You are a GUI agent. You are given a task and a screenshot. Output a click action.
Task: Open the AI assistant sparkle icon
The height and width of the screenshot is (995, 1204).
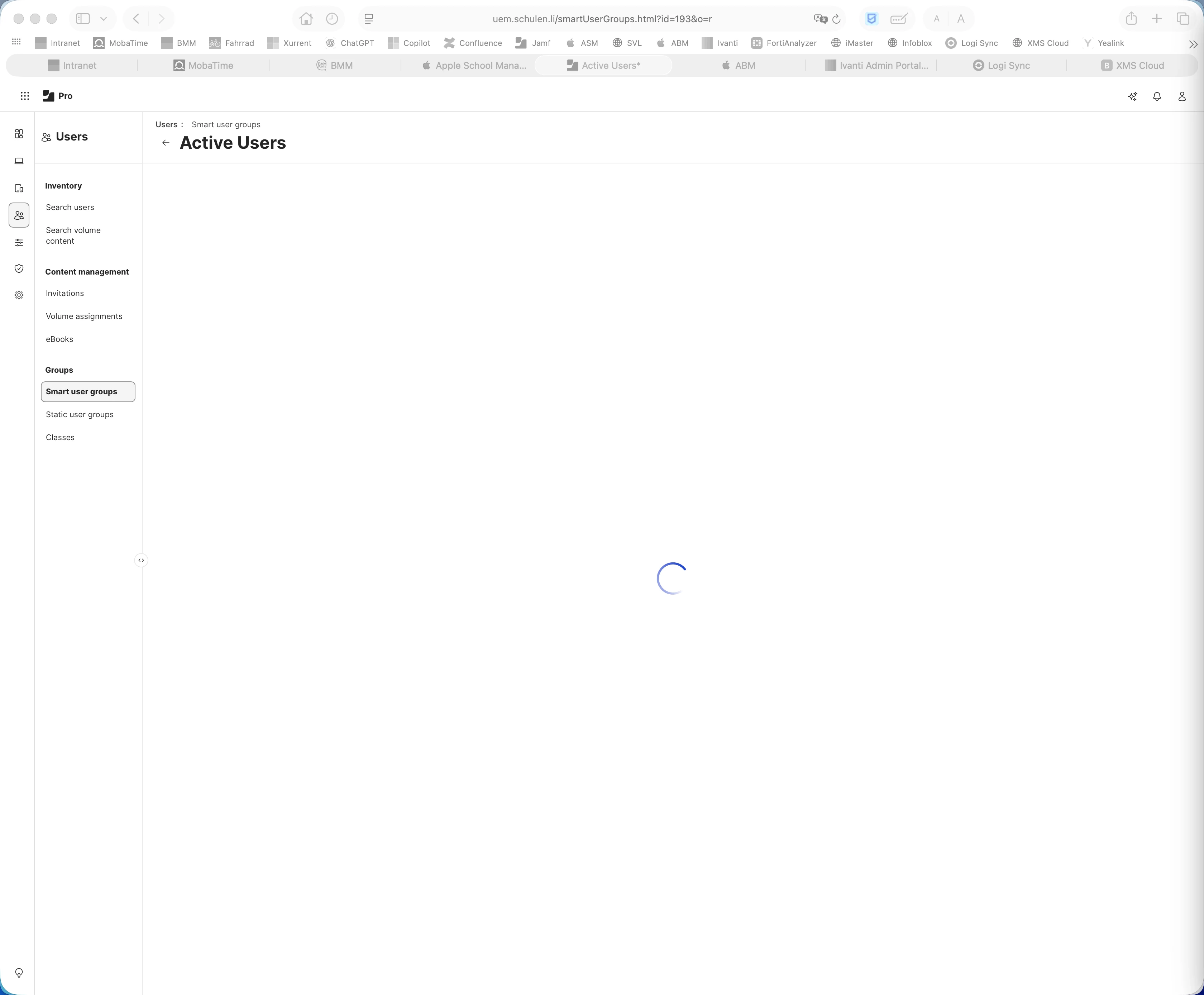point(1132,96)
